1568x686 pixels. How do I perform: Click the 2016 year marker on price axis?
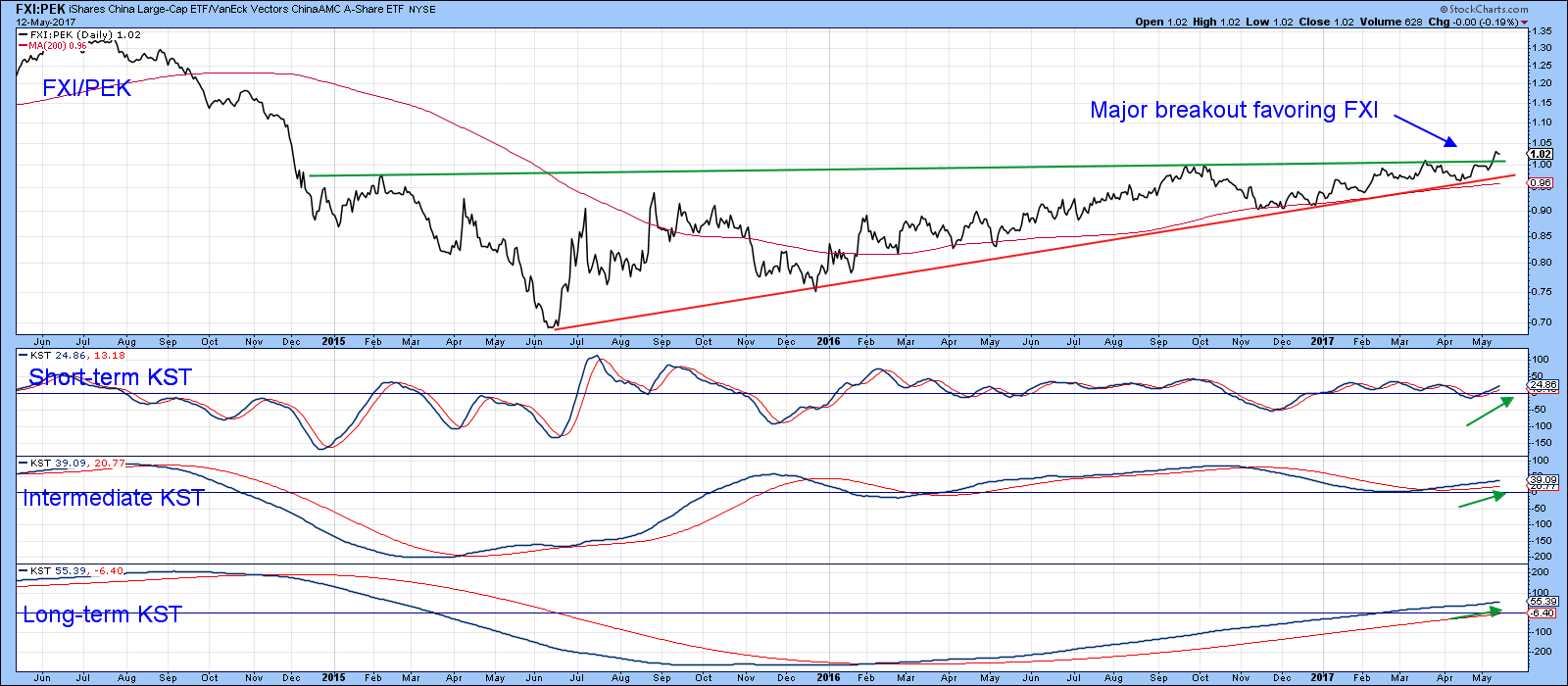(x=828, y=342)
